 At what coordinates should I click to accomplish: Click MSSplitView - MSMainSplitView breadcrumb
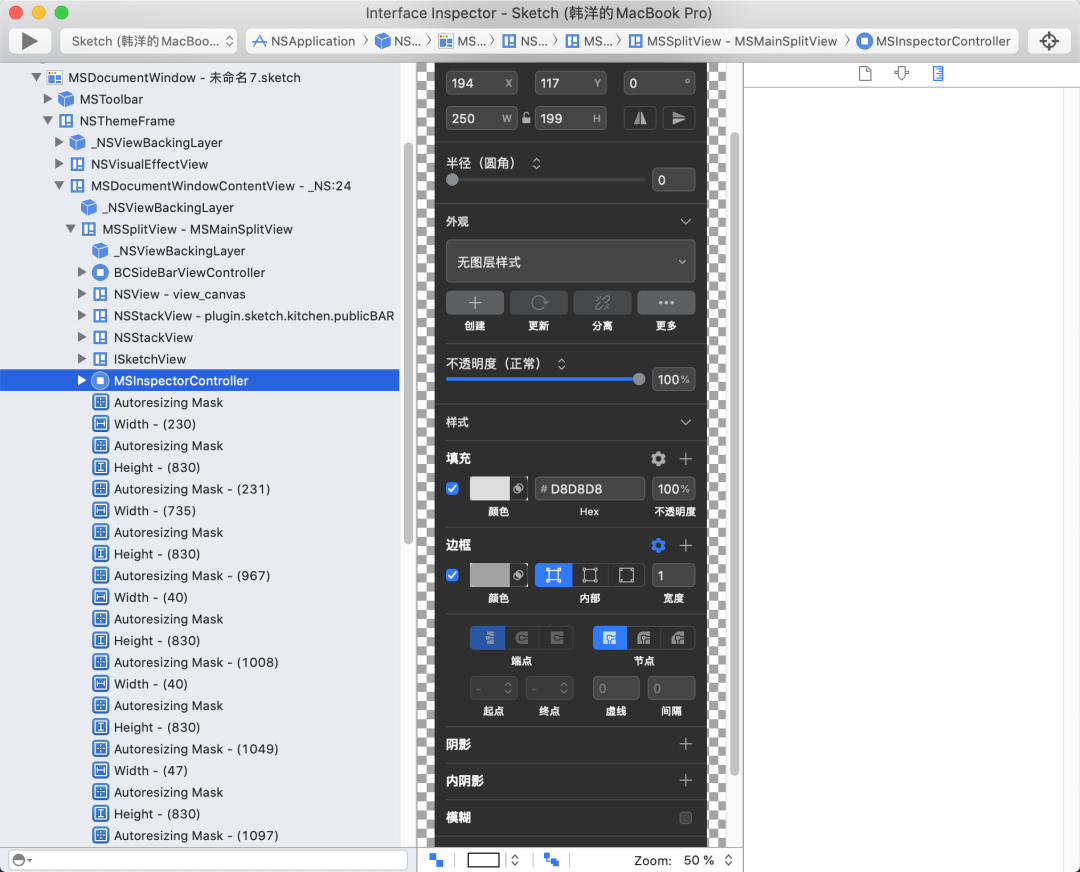(x=733, y=41)
